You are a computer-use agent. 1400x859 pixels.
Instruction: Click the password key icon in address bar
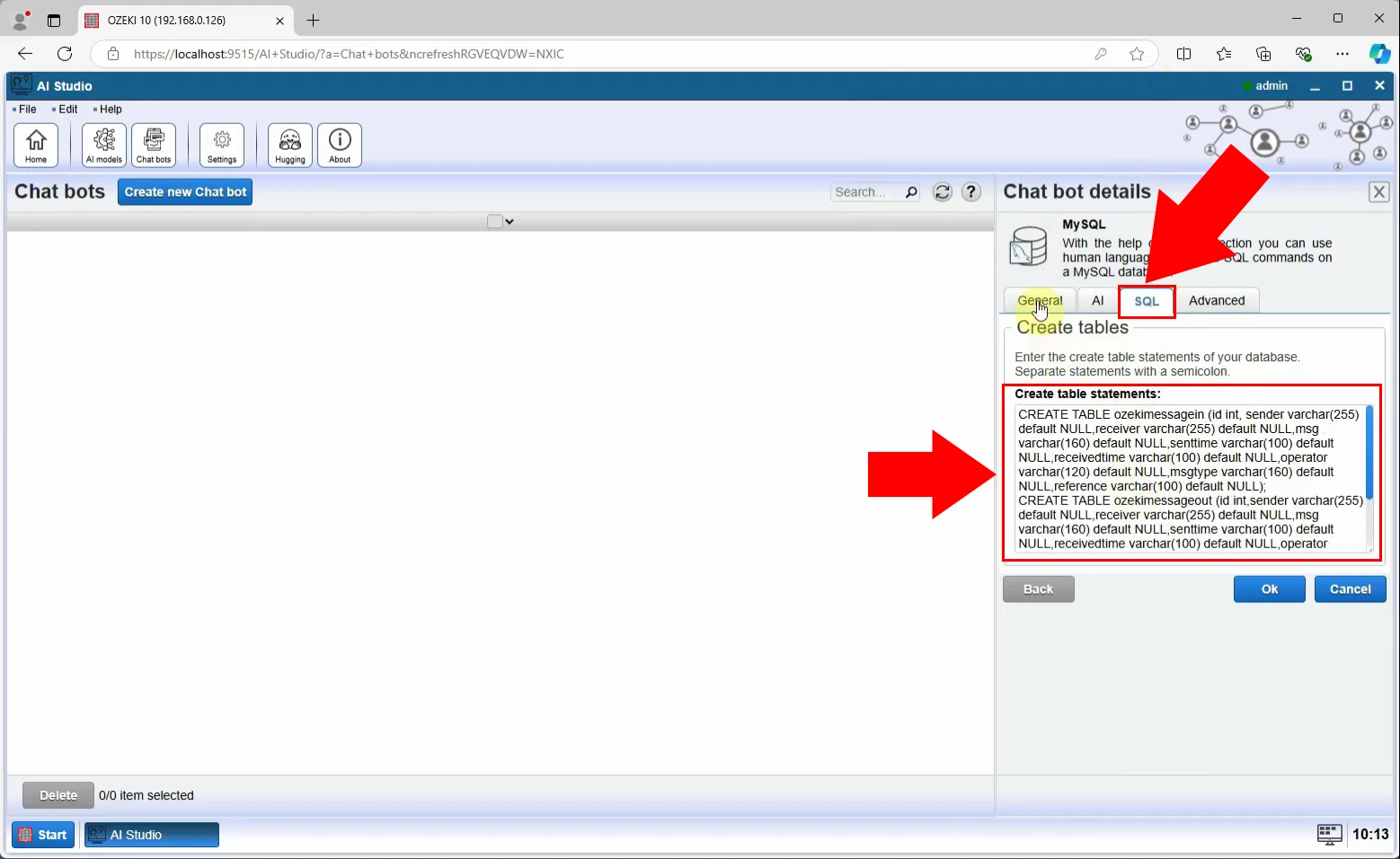tap(1101, 54)
